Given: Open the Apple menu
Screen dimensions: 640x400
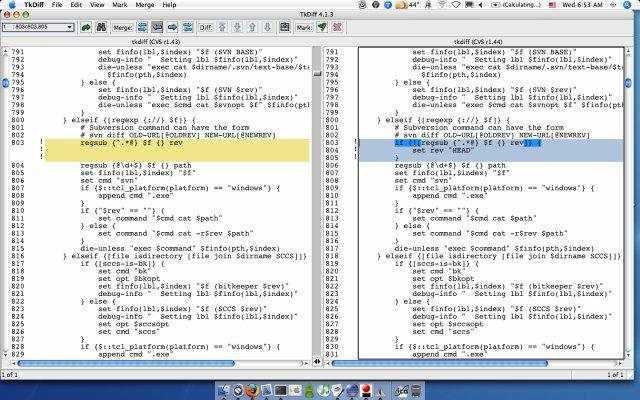Looking at the screenshot, I should (x=12, y=5).
